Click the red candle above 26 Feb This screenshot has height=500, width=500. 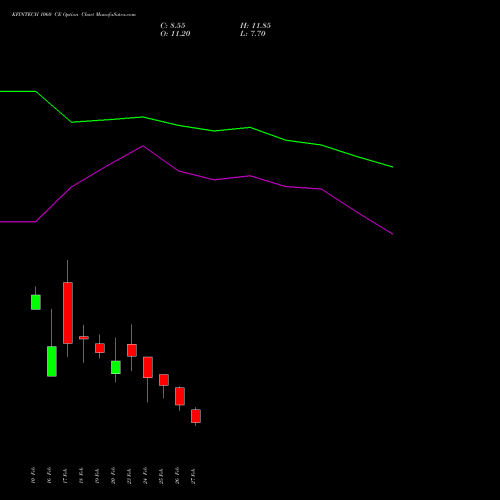[x=180, y=396]
